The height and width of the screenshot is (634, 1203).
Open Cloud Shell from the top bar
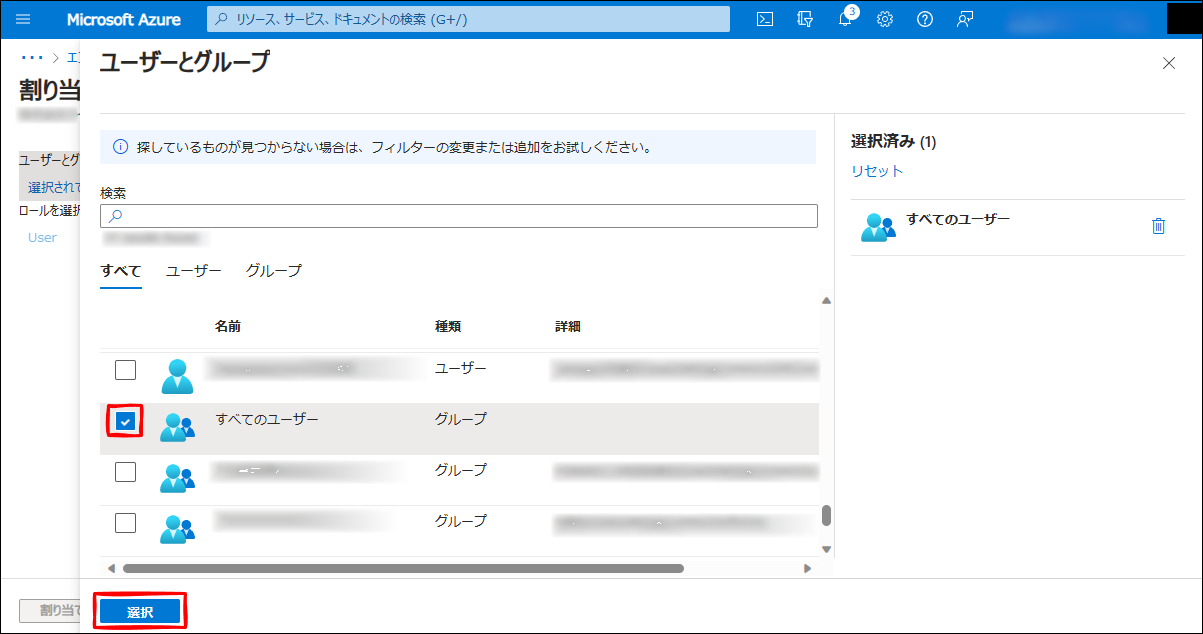click(x=765, y=19)
